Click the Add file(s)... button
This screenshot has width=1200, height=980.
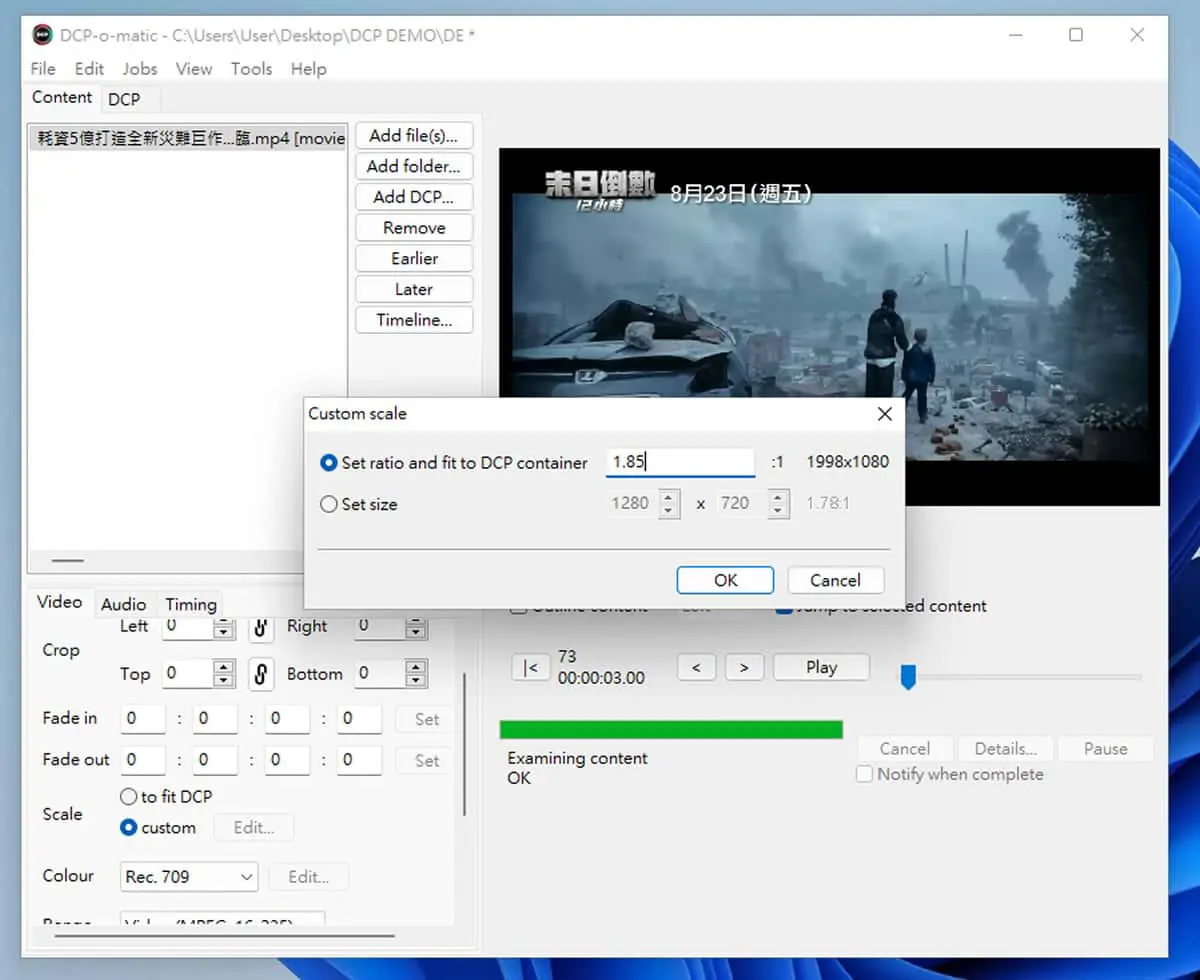(x=414, y=136)
